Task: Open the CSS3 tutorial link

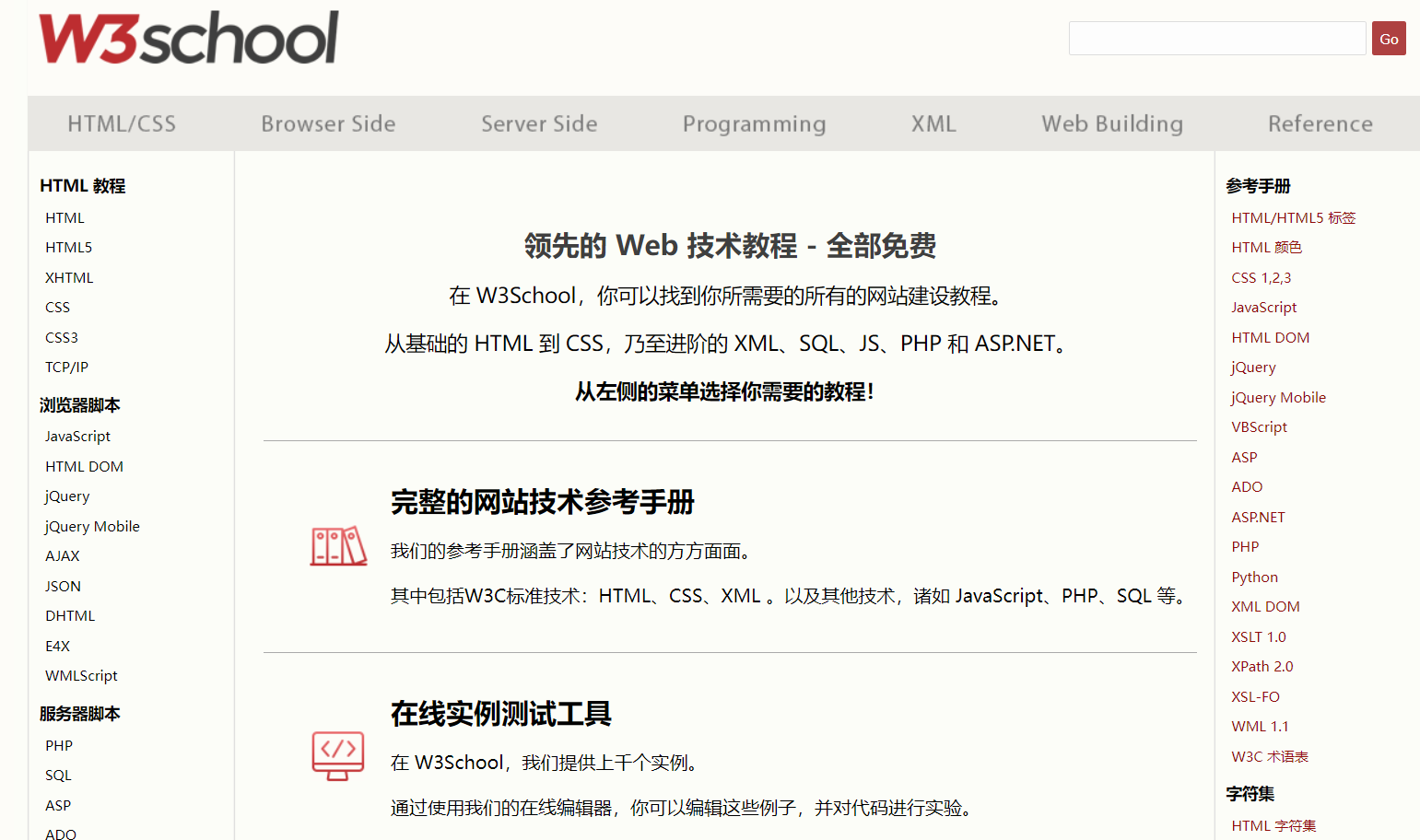Action: pos(62,337)
